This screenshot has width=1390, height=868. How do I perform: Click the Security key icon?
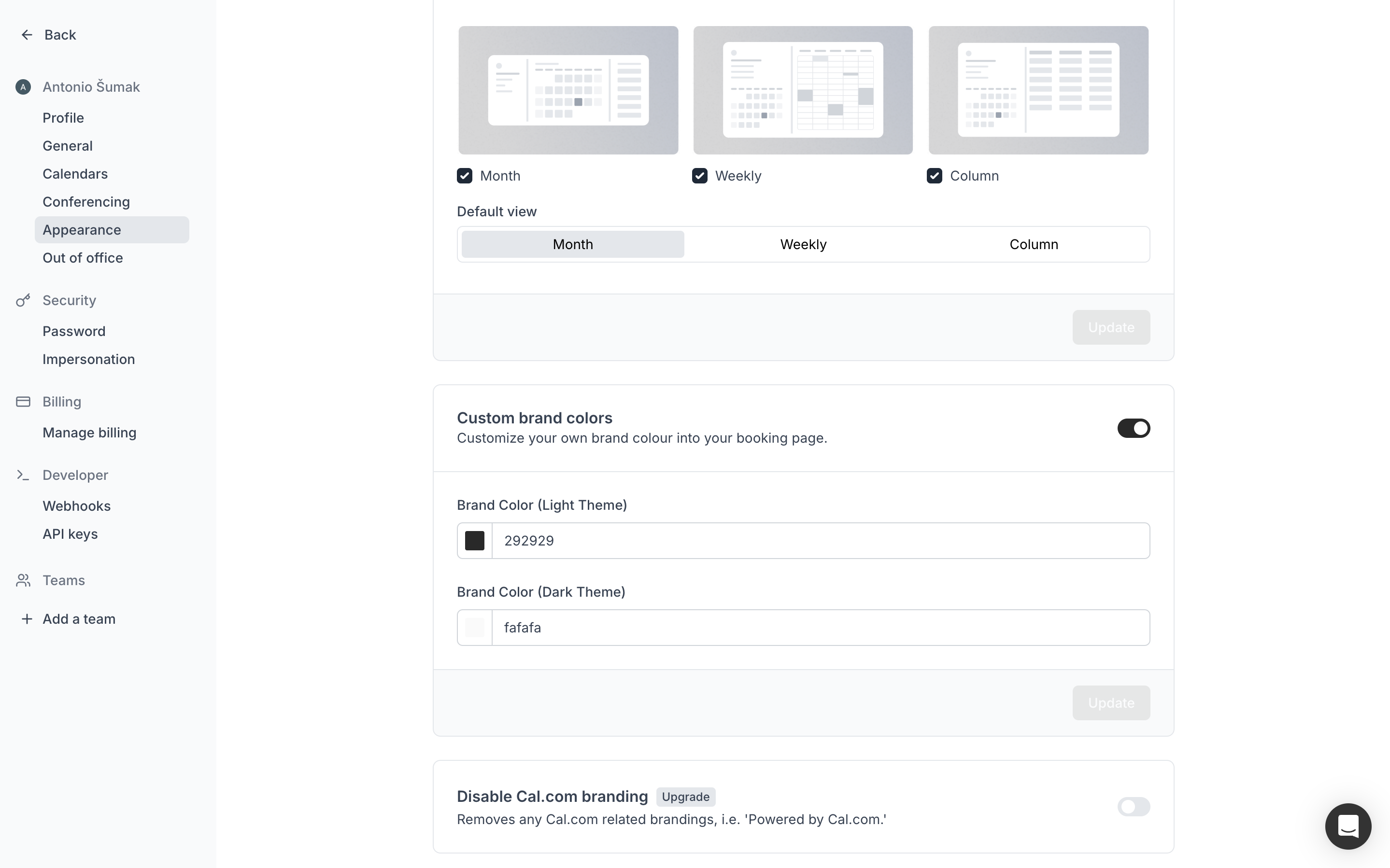[23, 300]
